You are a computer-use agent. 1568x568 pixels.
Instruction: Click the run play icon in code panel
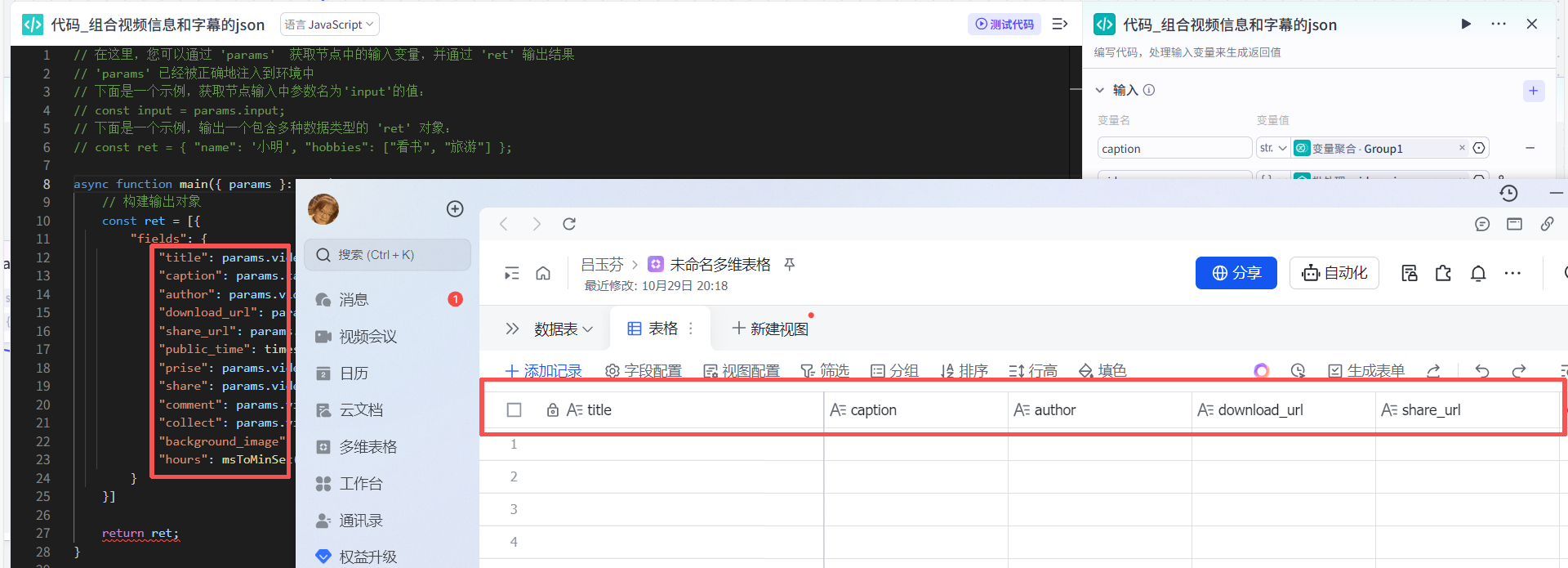pos(1466,25)
